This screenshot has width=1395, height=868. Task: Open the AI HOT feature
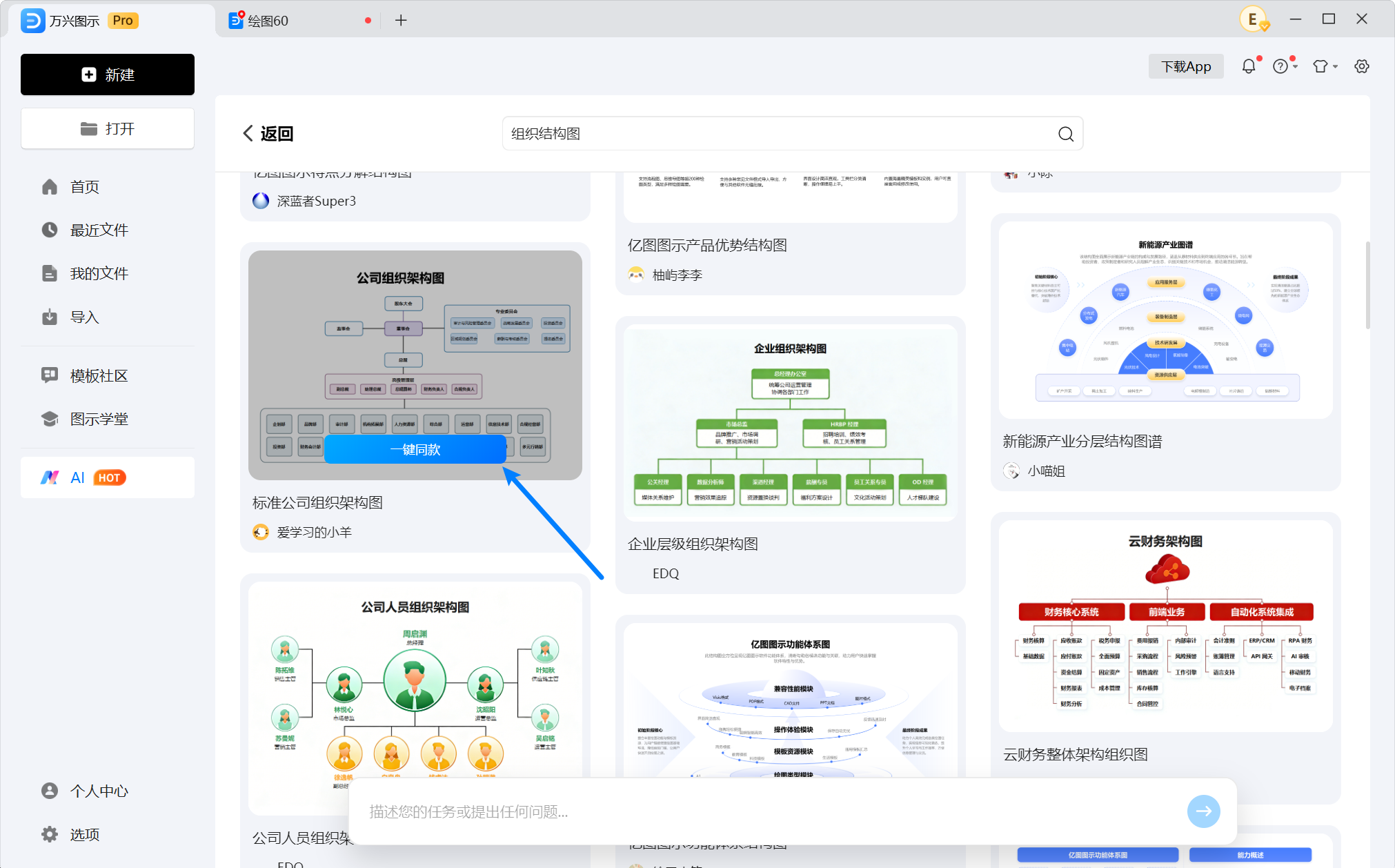click(x=108, y=477)
